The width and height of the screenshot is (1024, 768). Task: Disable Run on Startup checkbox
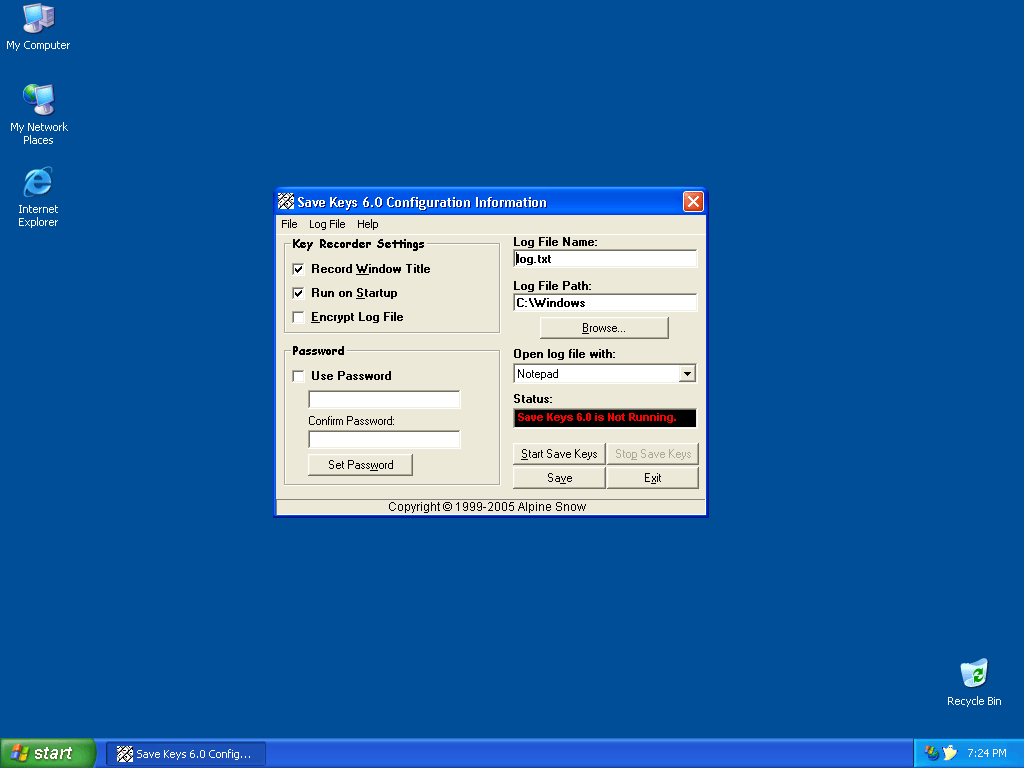coord(298,293)
